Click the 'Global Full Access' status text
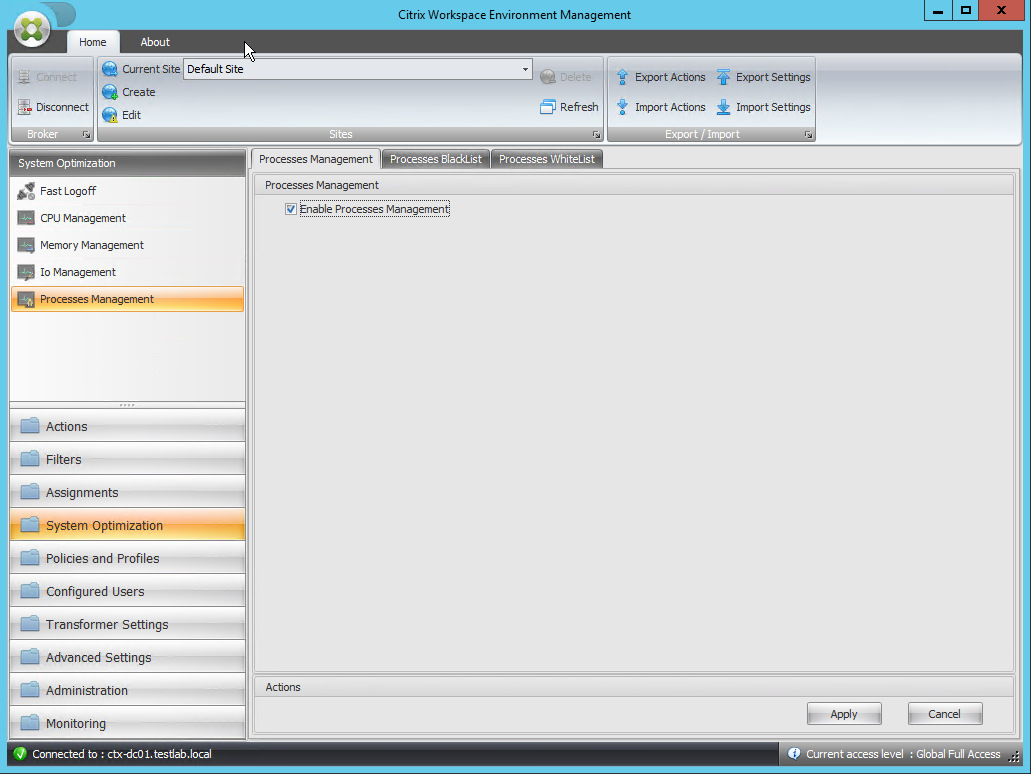Screen dimensions: 1031x774 958,754
